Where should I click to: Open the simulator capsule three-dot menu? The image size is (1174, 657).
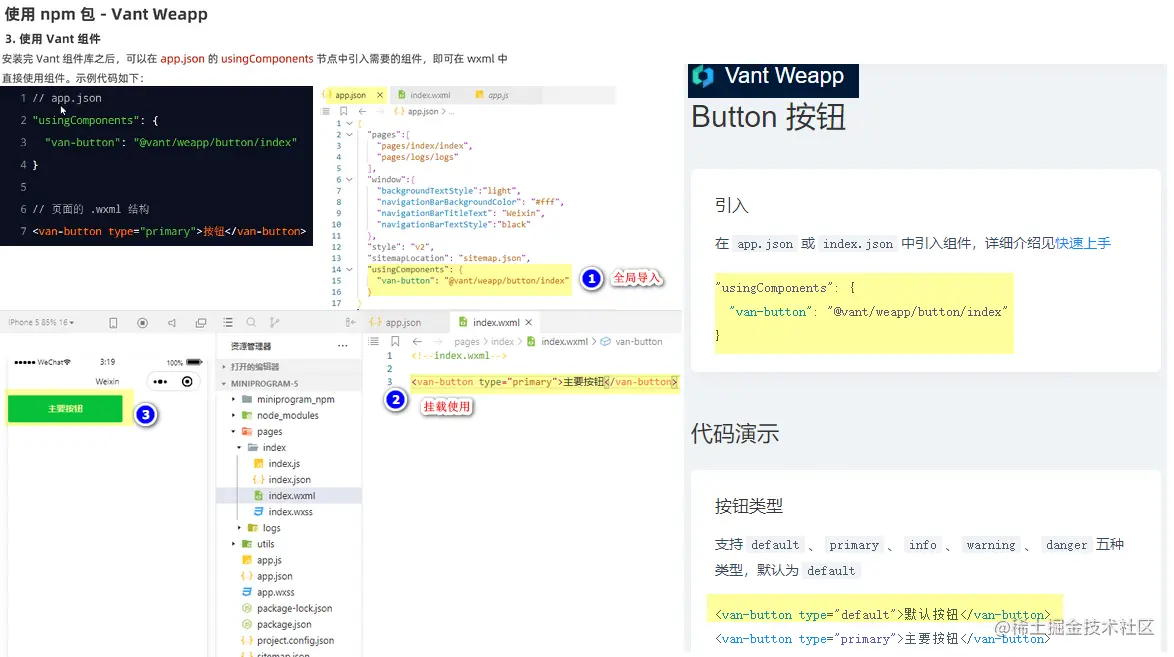click(160, 381)
